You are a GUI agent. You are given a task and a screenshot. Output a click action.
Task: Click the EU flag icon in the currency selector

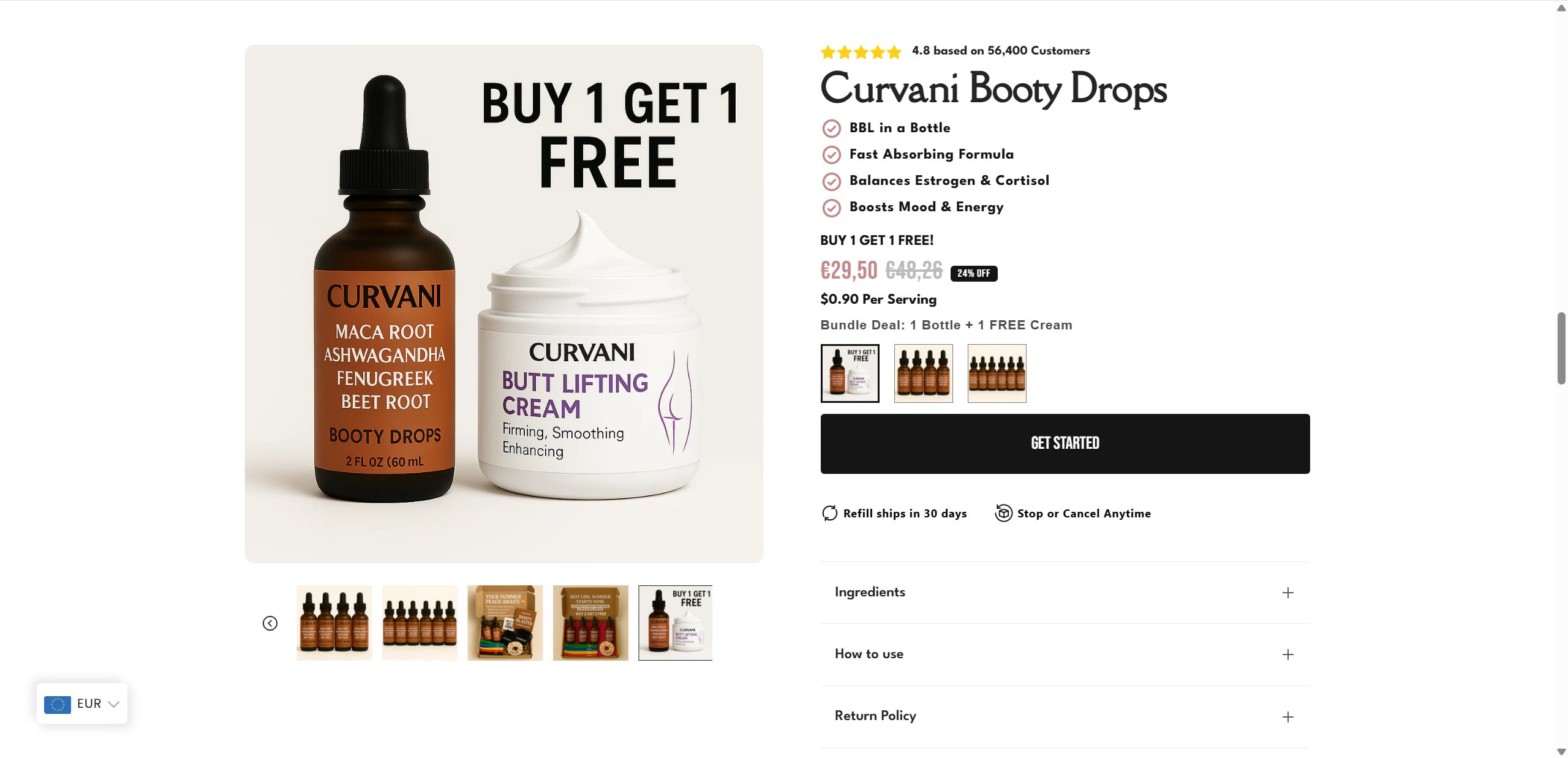[x=58, y=704]
